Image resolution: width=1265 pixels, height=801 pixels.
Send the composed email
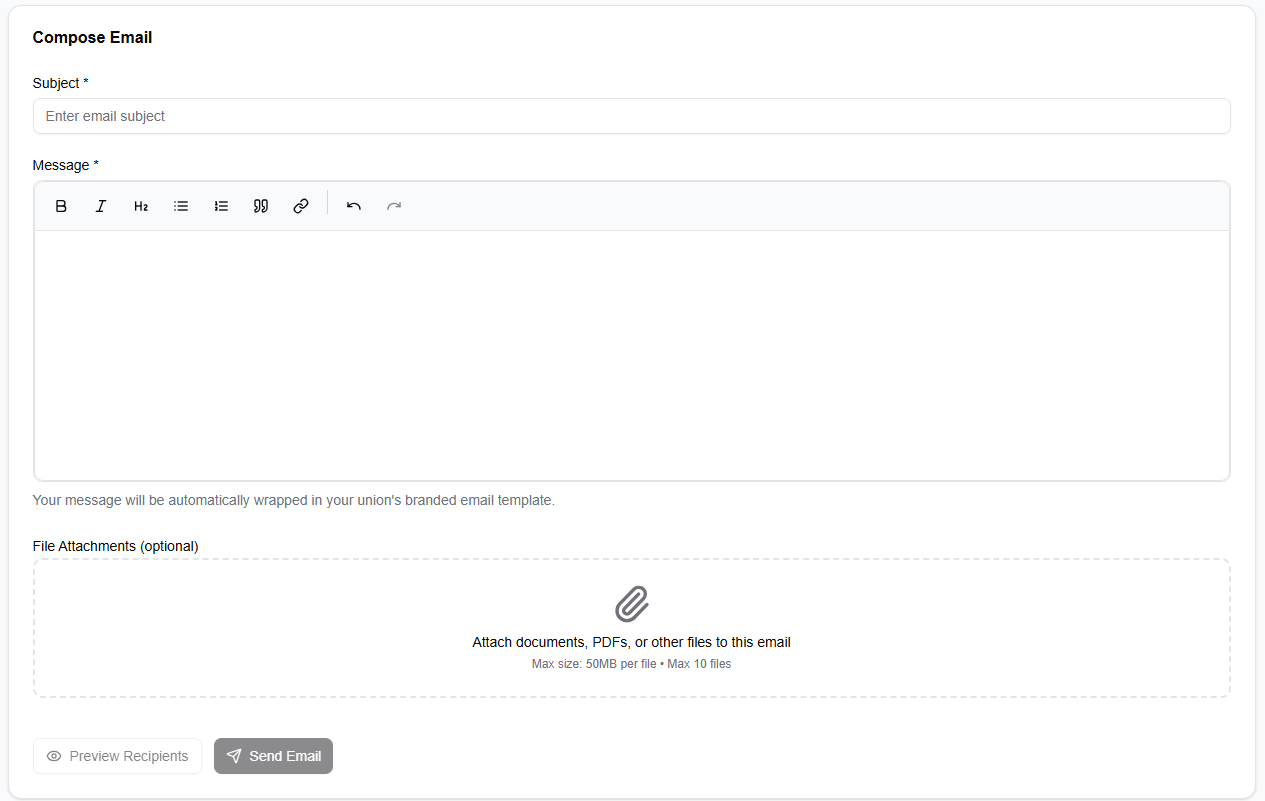click(x=273, y=756)
